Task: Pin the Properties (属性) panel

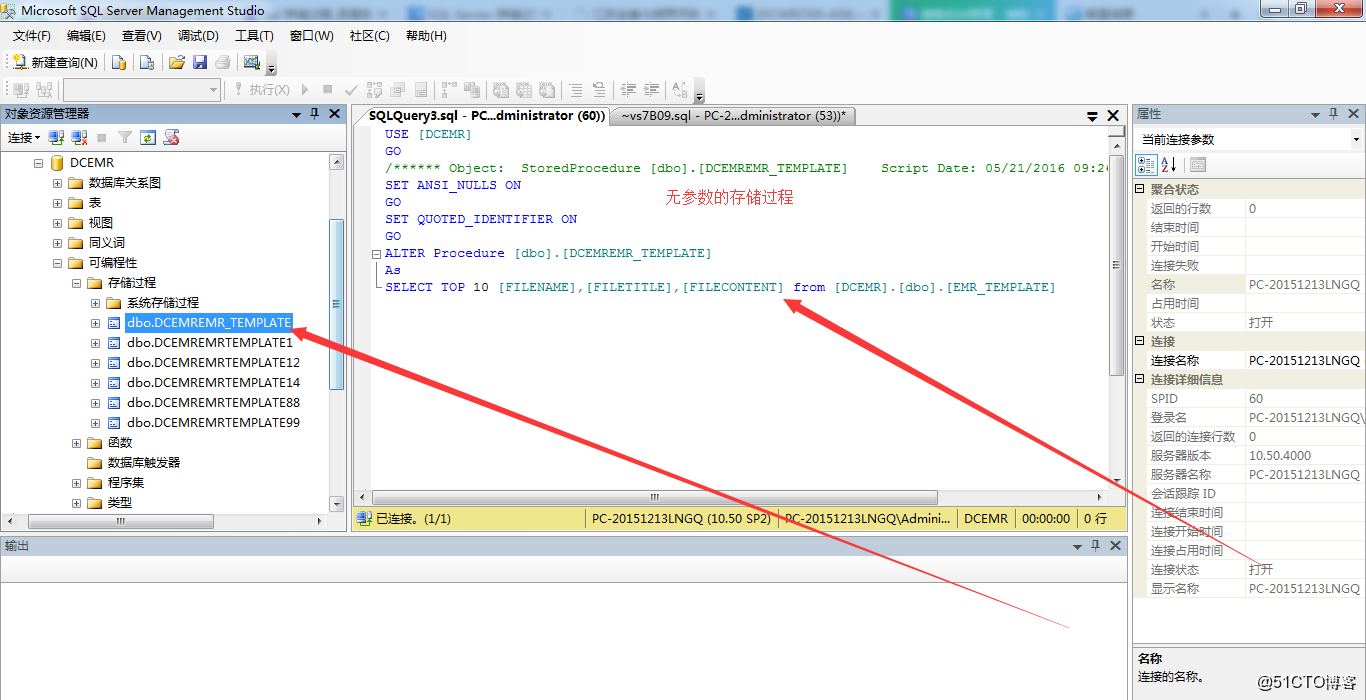Action: click(x=1333, y=114)
